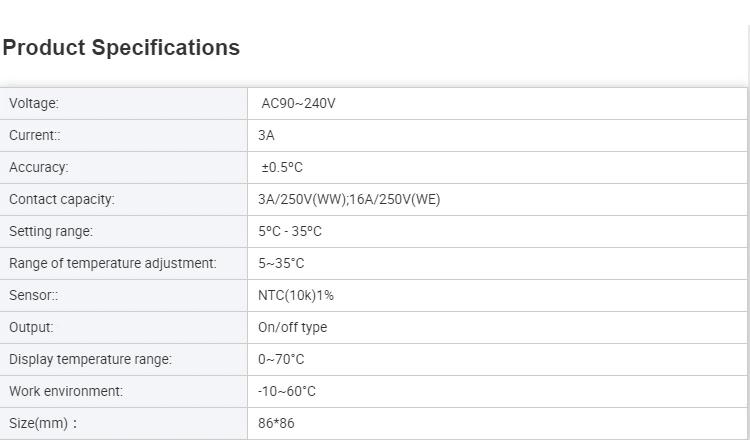Click the Voltage label cell
Viewport: 750px width, 440px height.
[34, 103]
